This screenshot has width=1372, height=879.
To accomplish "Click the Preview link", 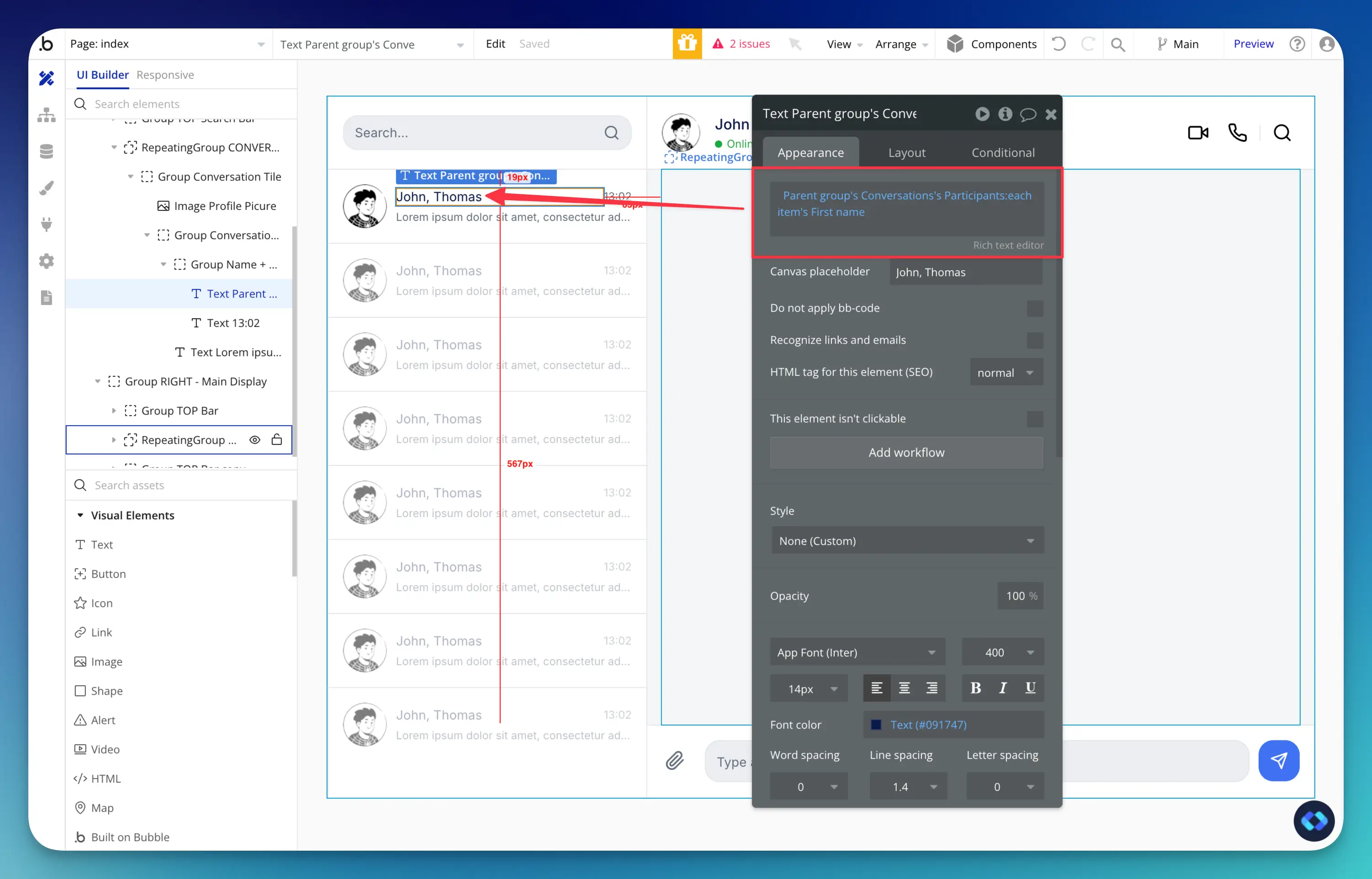I will coord(1253,44).
